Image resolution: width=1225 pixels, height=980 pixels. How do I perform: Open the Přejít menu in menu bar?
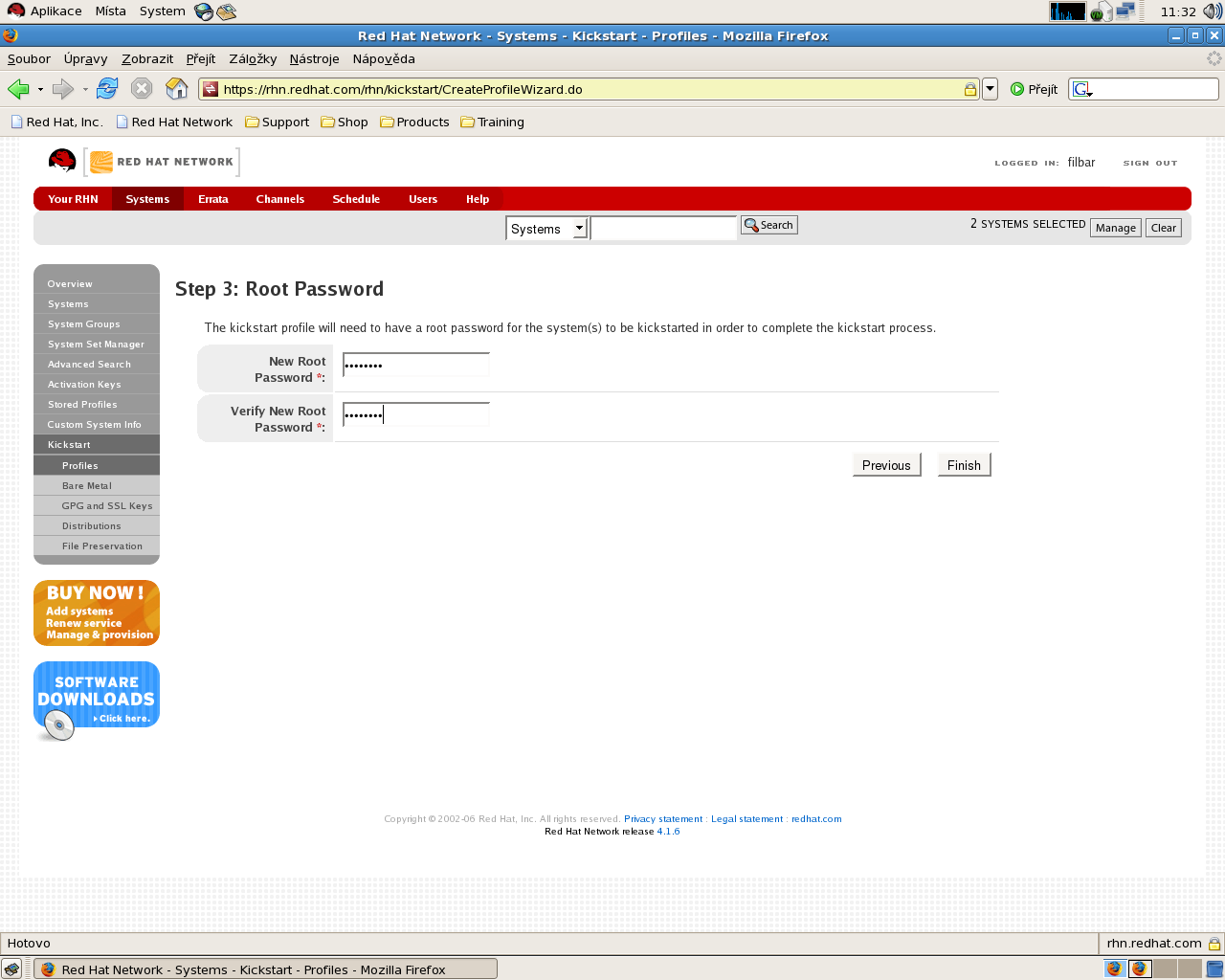click(201, 58)
